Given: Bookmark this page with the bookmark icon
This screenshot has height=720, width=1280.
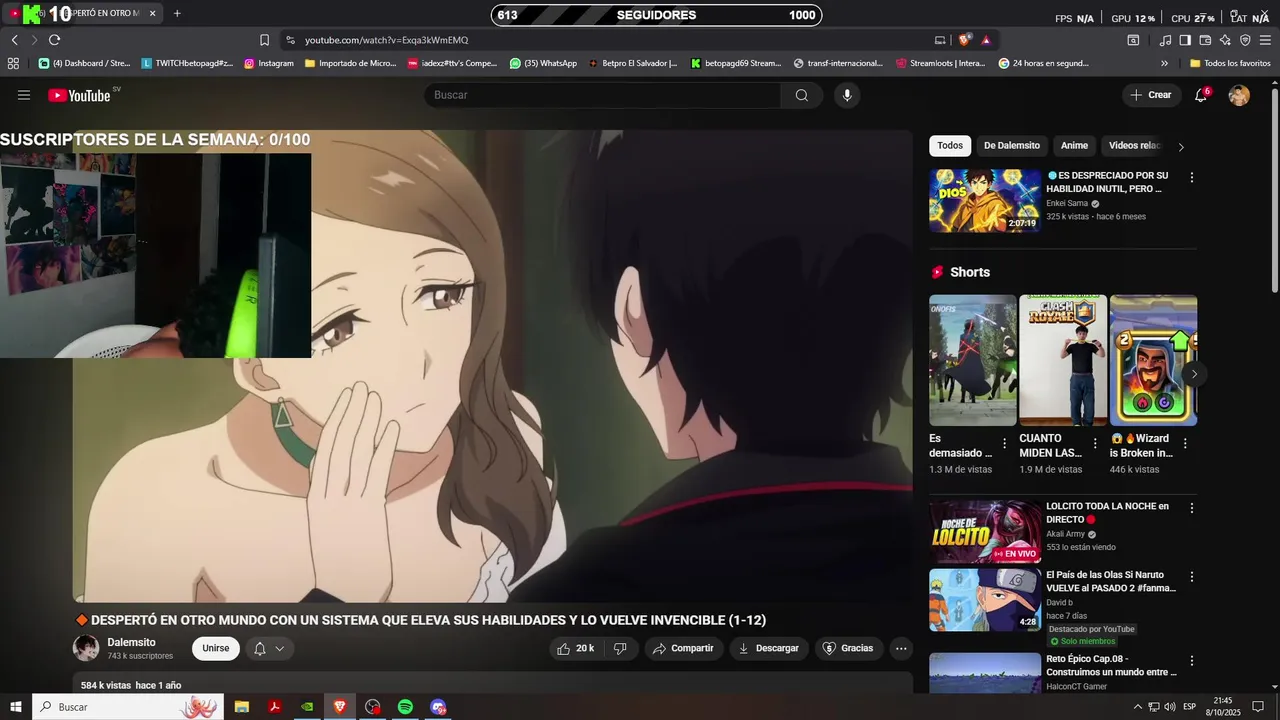Looking at the screenshot, I should (264, 40).
